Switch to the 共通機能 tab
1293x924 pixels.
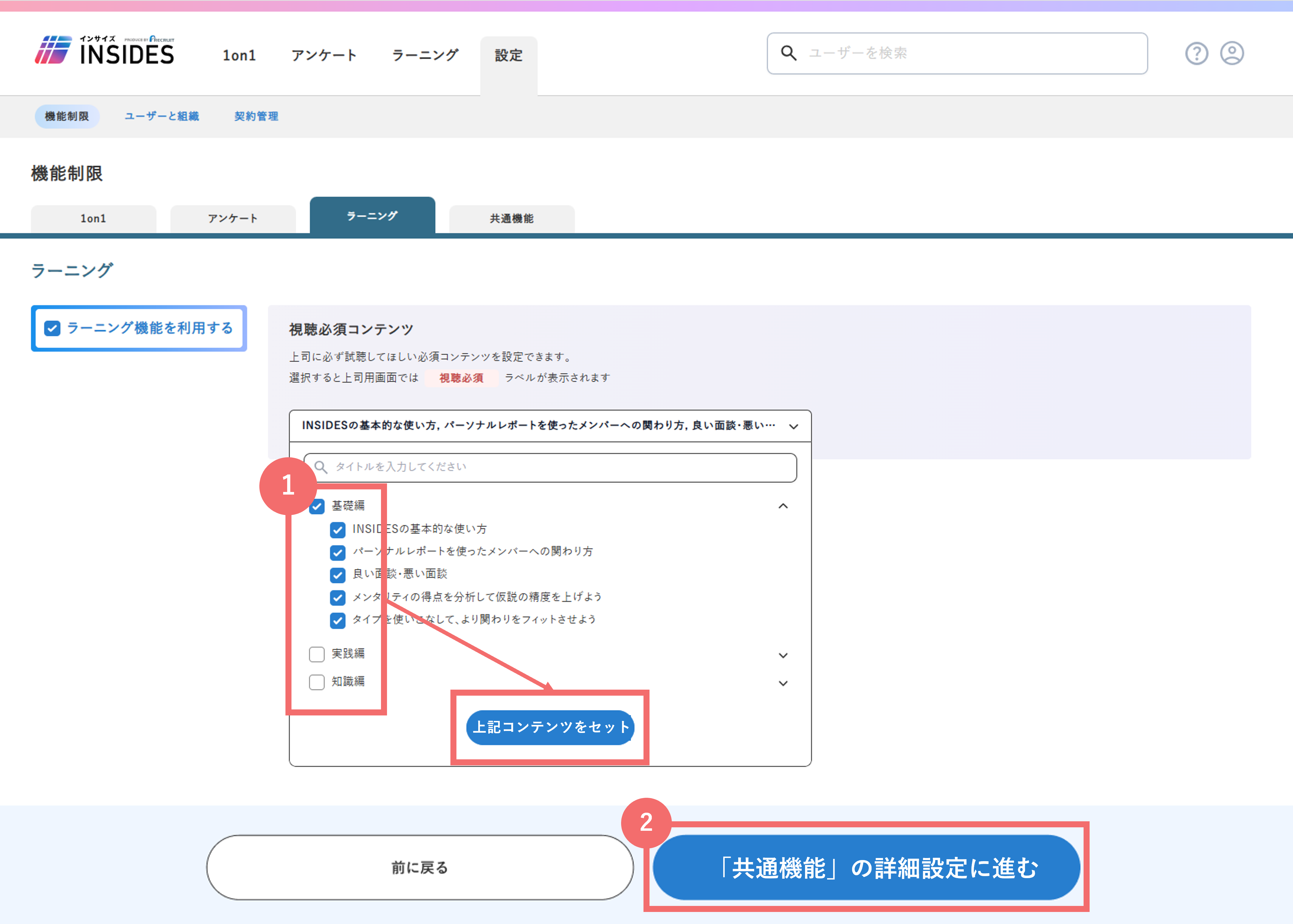coord(512,219)
